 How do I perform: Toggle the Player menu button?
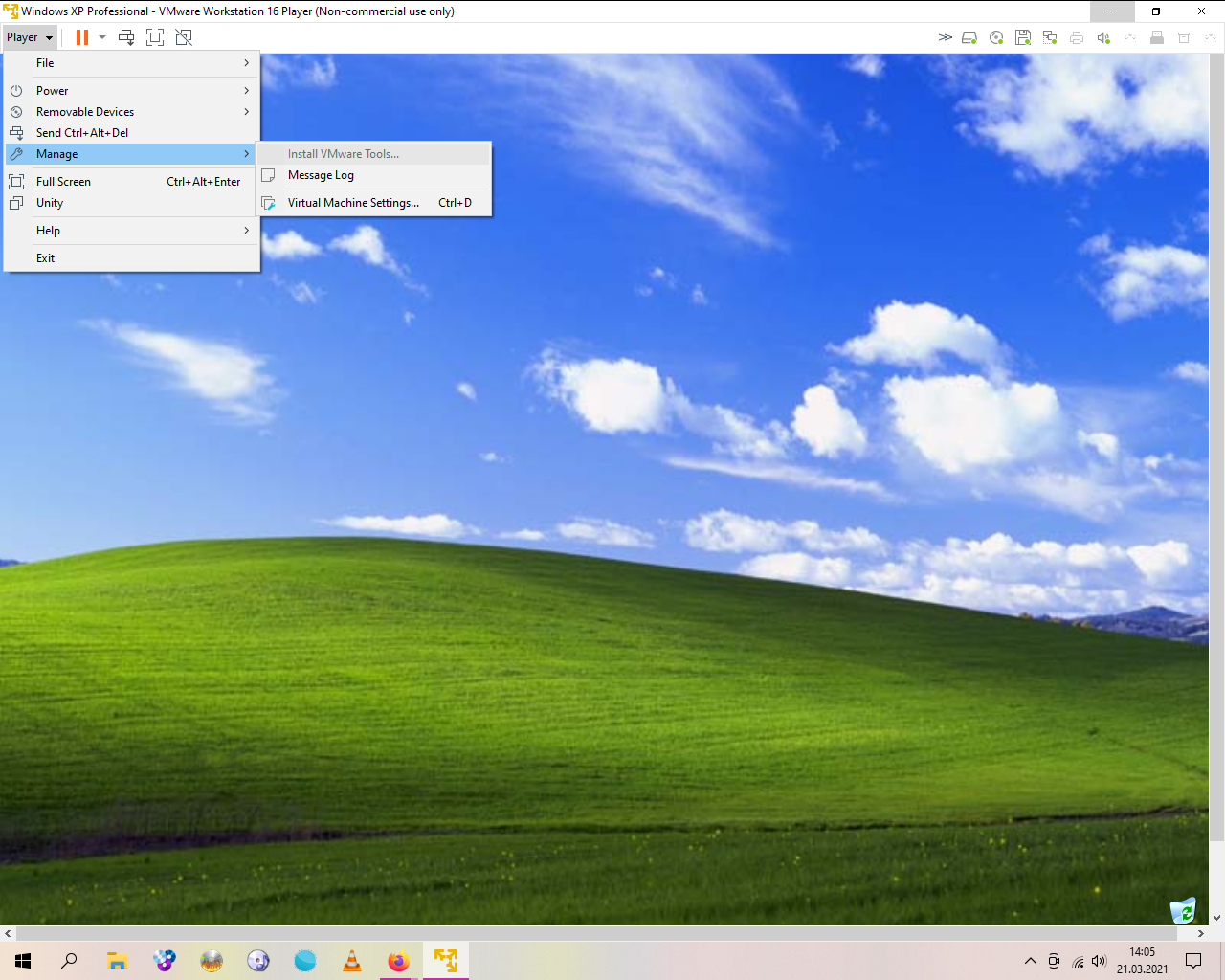point(29,37)
